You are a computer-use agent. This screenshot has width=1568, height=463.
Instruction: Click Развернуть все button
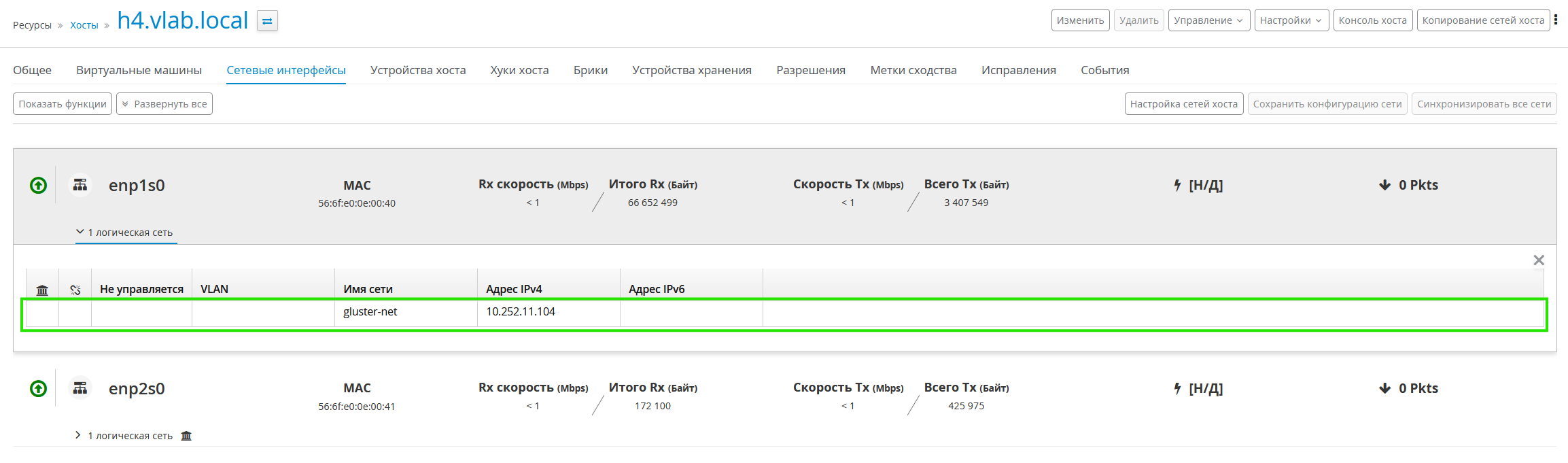pyautogui.click(x=164, y=104)
